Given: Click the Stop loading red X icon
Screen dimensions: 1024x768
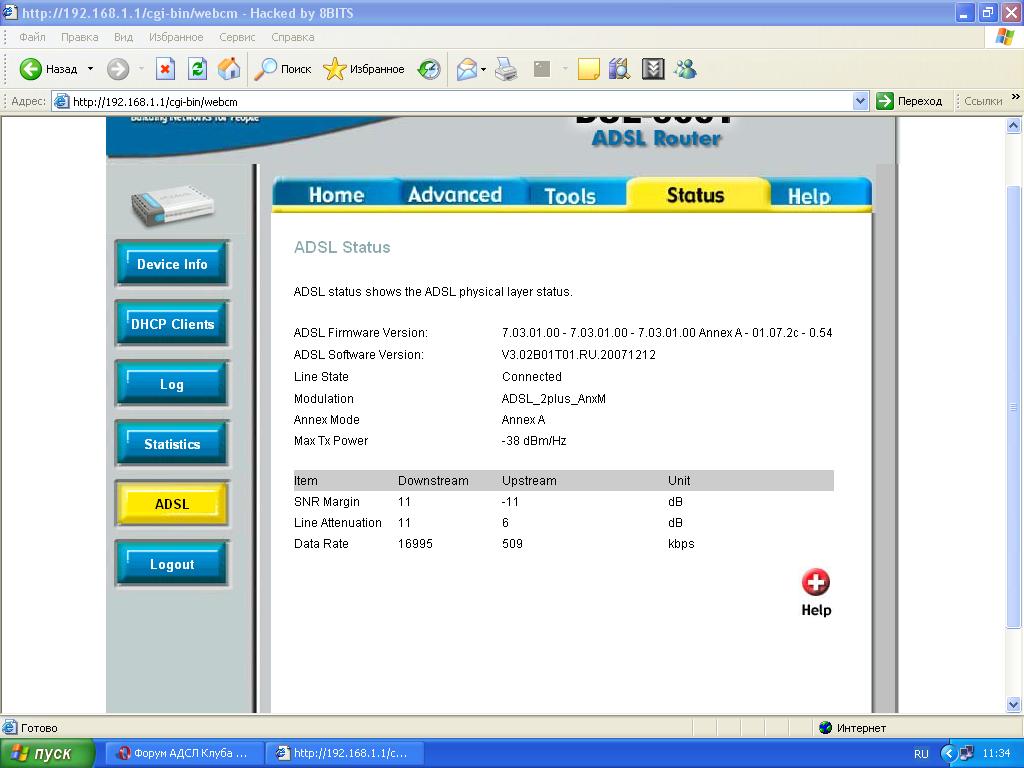Looking at the screenshot, I should pos(166,69).
